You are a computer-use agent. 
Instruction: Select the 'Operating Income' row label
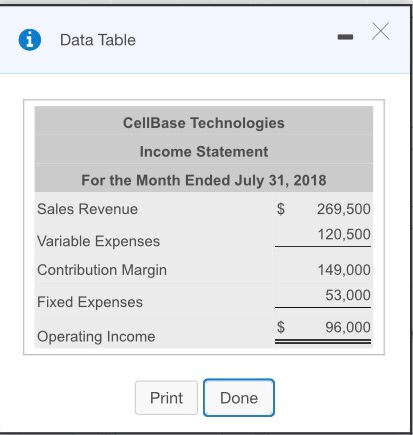pos(96,336)
